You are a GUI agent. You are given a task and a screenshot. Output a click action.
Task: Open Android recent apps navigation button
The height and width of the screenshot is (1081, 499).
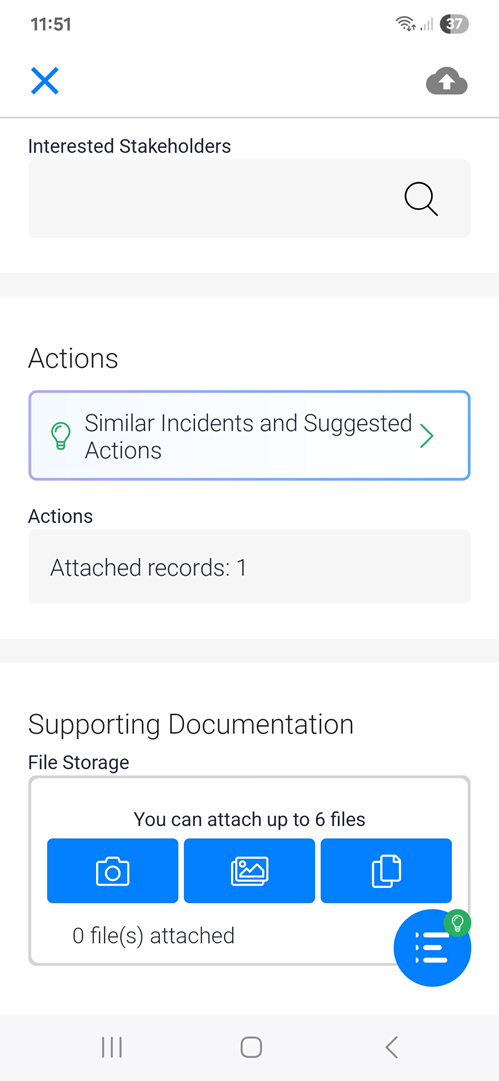coord(112,1048)
